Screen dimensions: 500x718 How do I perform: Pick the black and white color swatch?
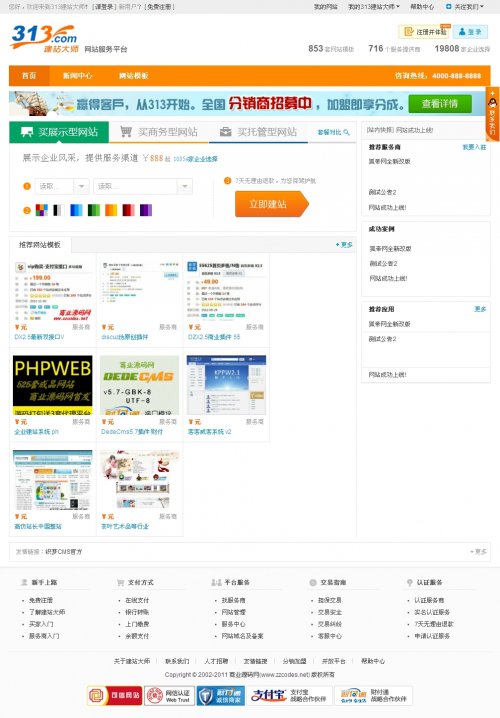pos(59,210)
